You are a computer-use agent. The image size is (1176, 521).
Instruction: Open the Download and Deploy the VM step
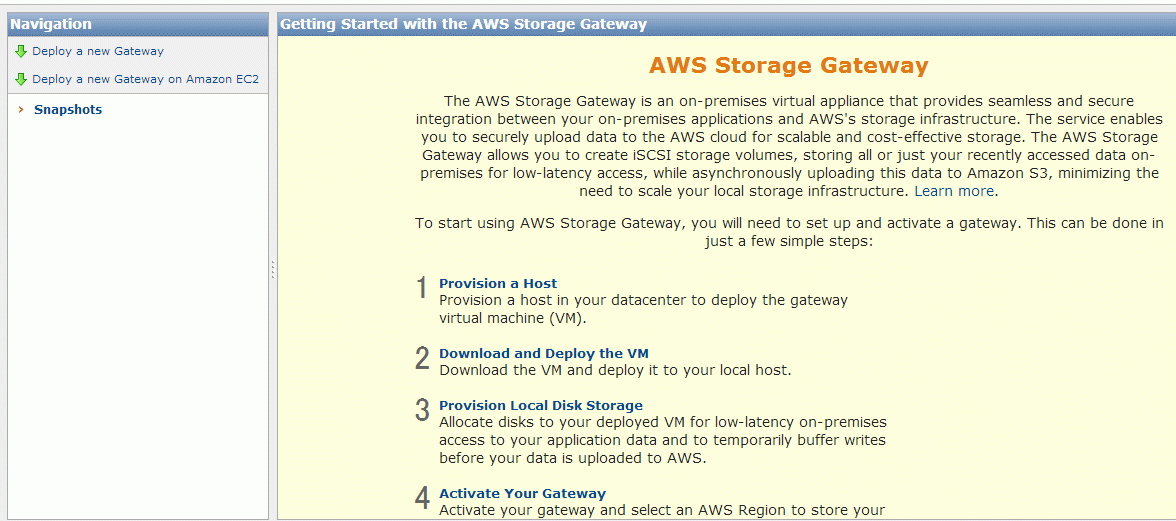[544, 353]
